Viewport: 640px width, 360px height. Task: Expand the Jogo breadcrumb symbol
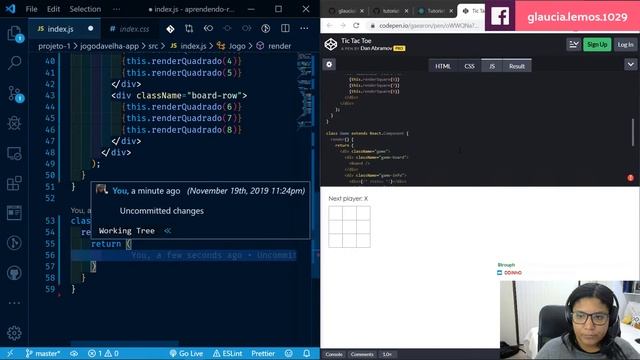coord(231,46)
